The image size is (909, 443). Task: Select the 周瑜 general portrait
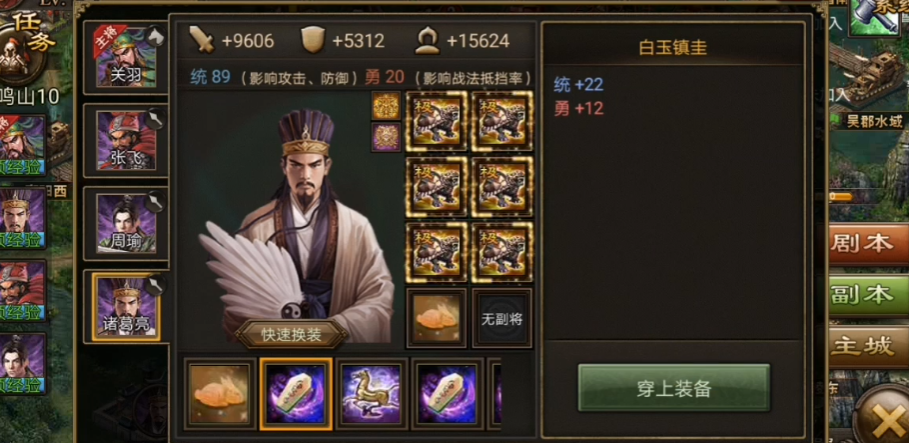[126, 224]
